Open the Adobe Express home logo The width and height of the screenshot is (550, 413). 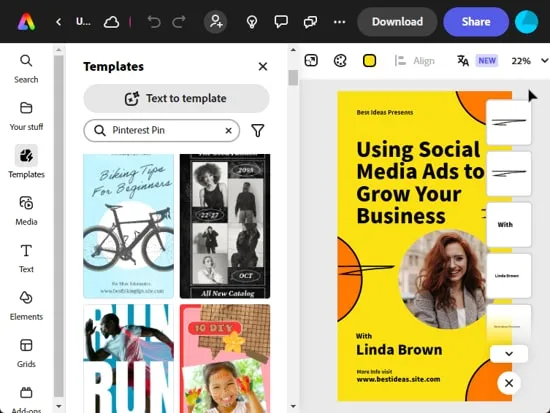(x=26, y=22)
